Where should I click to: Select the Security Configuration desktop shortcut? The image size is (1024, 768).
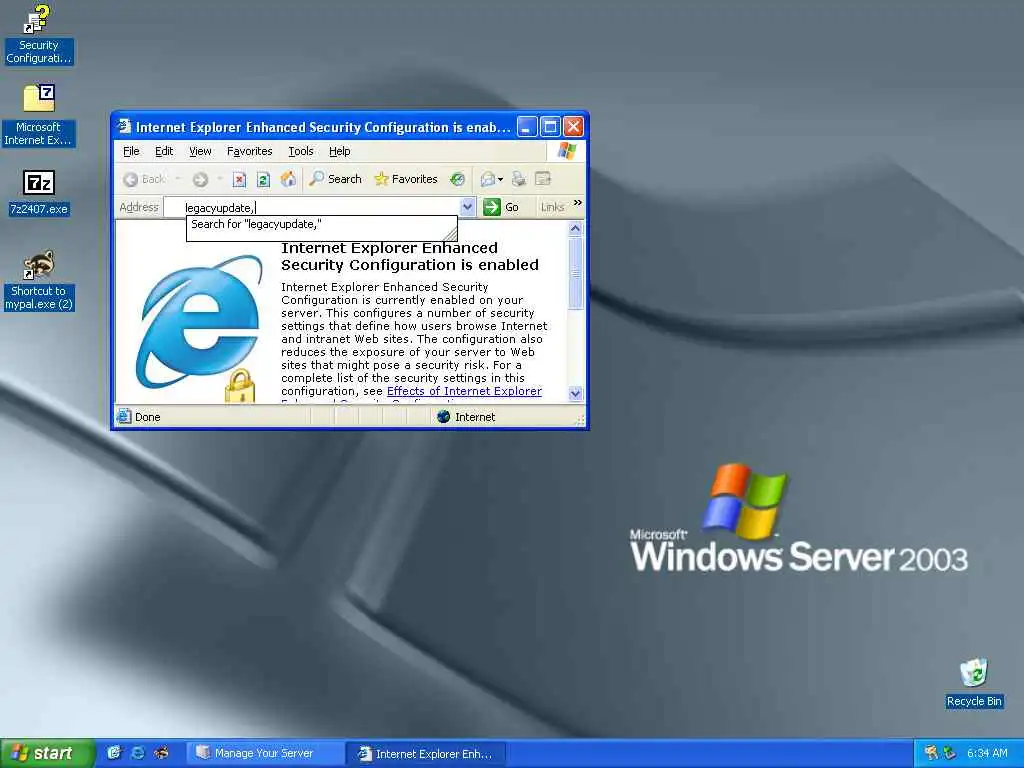[39, 35]
